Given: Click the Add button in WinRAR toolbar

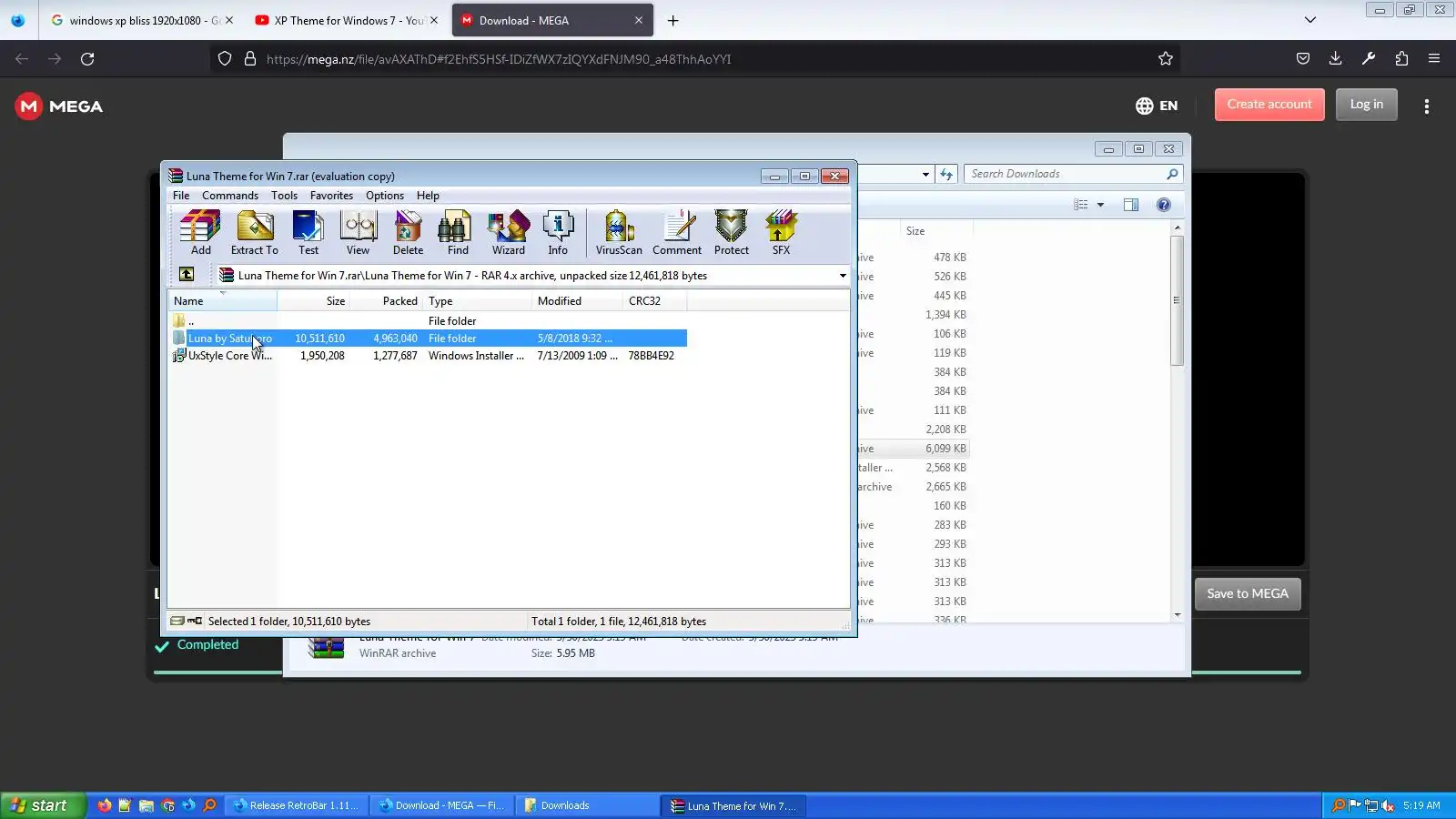Looking at the screenshot, I should [x=200, y=233].
